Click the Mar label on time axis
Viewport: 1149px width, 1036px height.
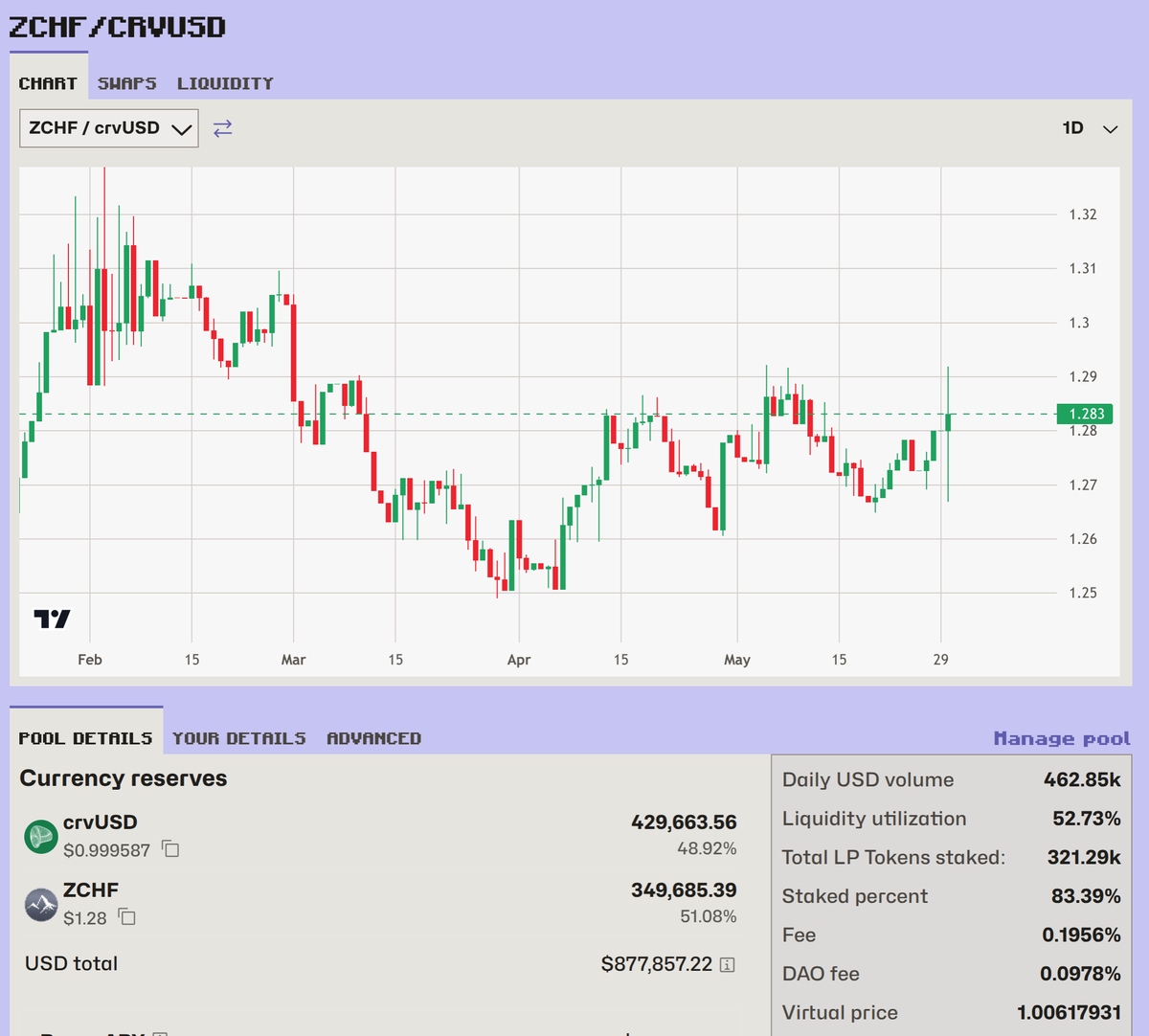[x=294, y=660]
